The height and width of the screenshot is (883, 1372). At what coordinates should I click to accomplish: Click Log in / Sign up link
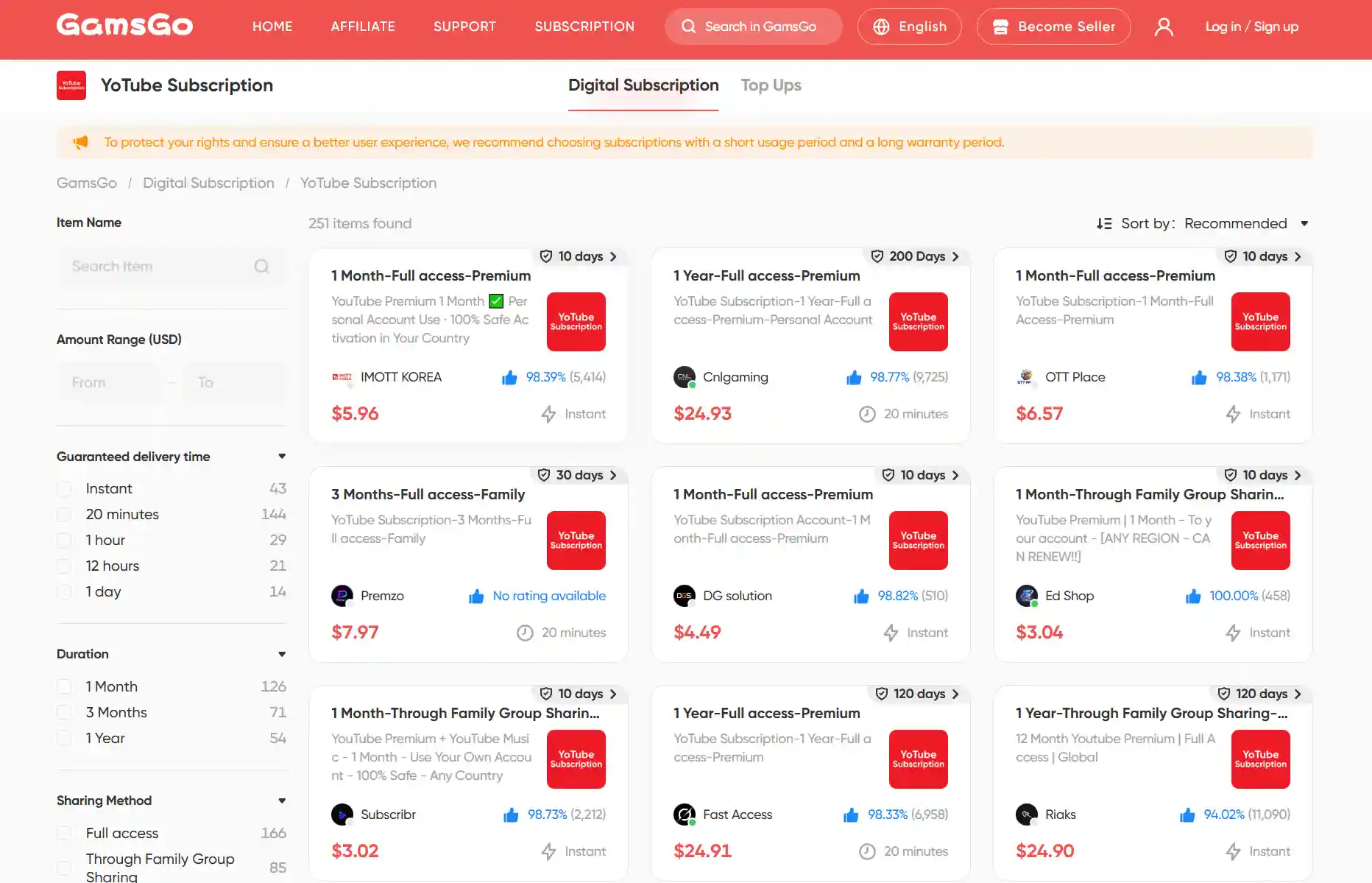click(x=1251, y=27)
